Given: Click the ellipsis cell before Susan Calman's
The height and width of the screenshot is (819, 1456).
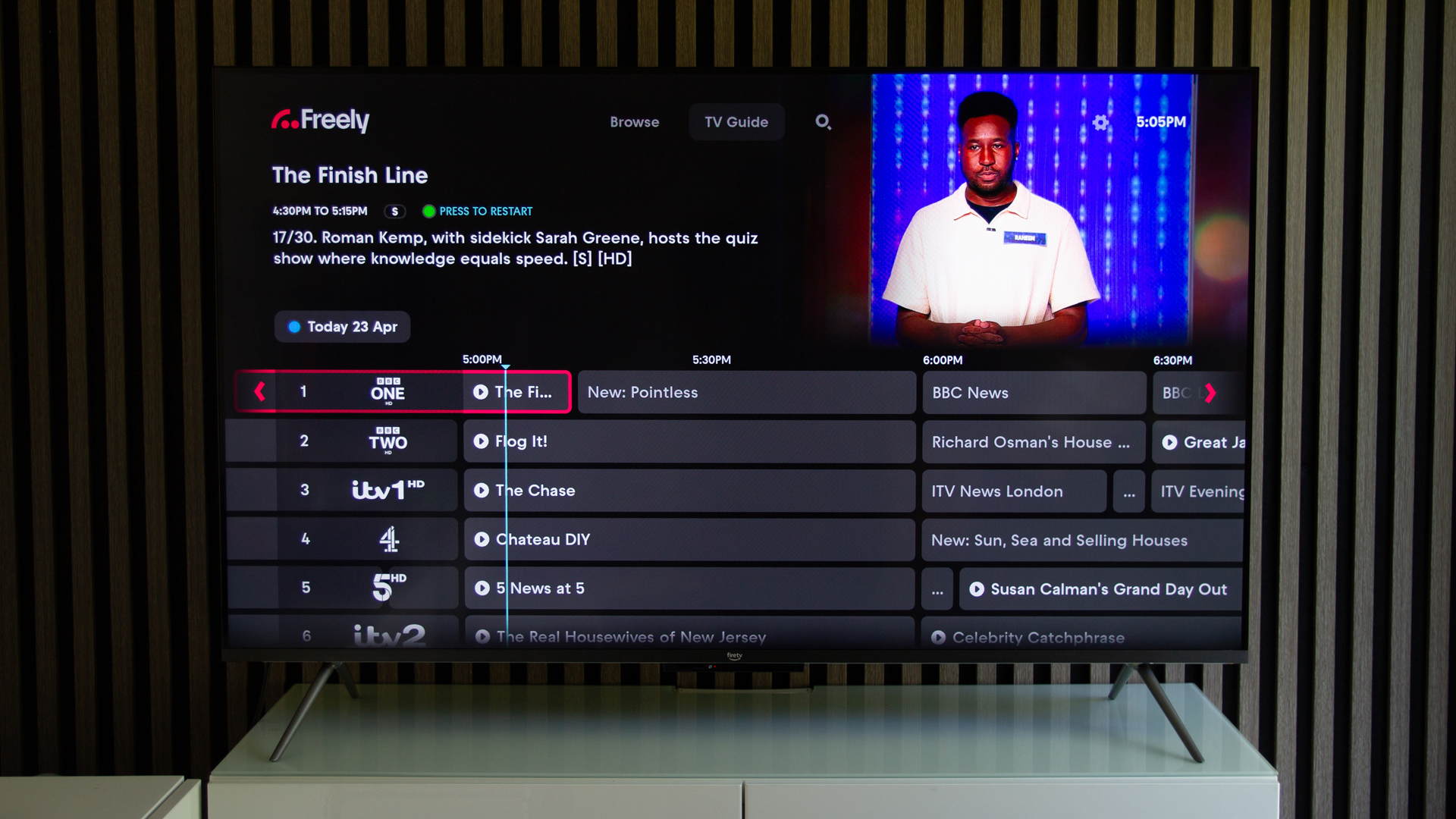Looking at the screenshot, I should (937, 589).
